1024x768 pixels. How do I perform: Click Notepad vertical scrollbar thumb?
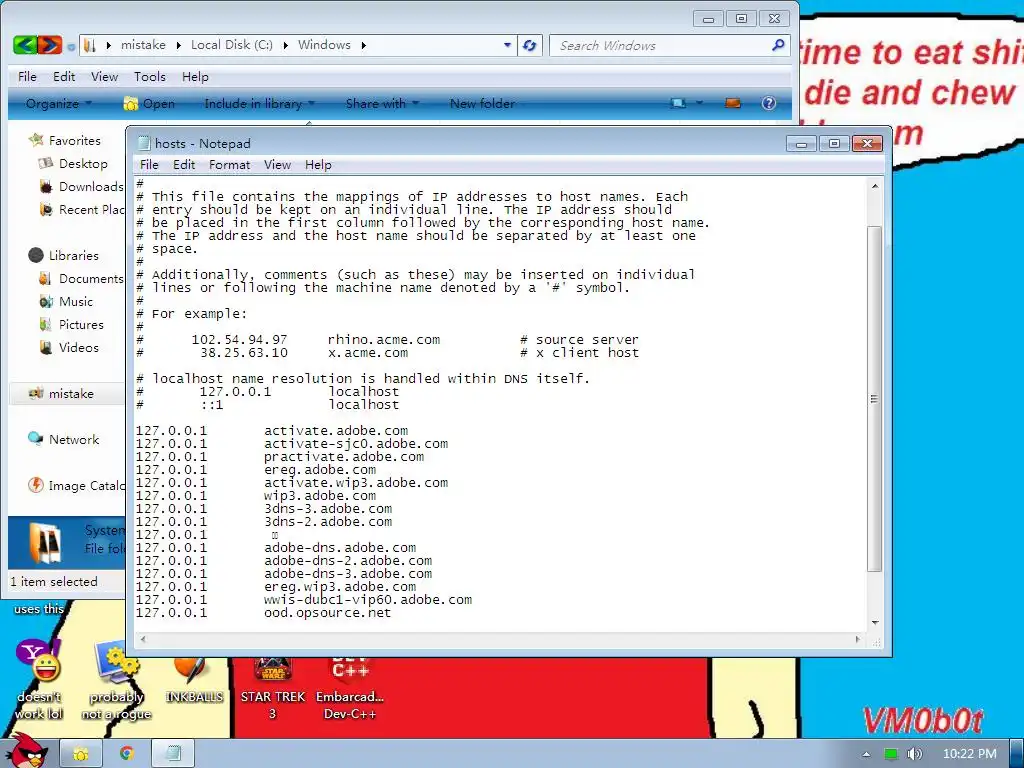[x=874, y=398]
